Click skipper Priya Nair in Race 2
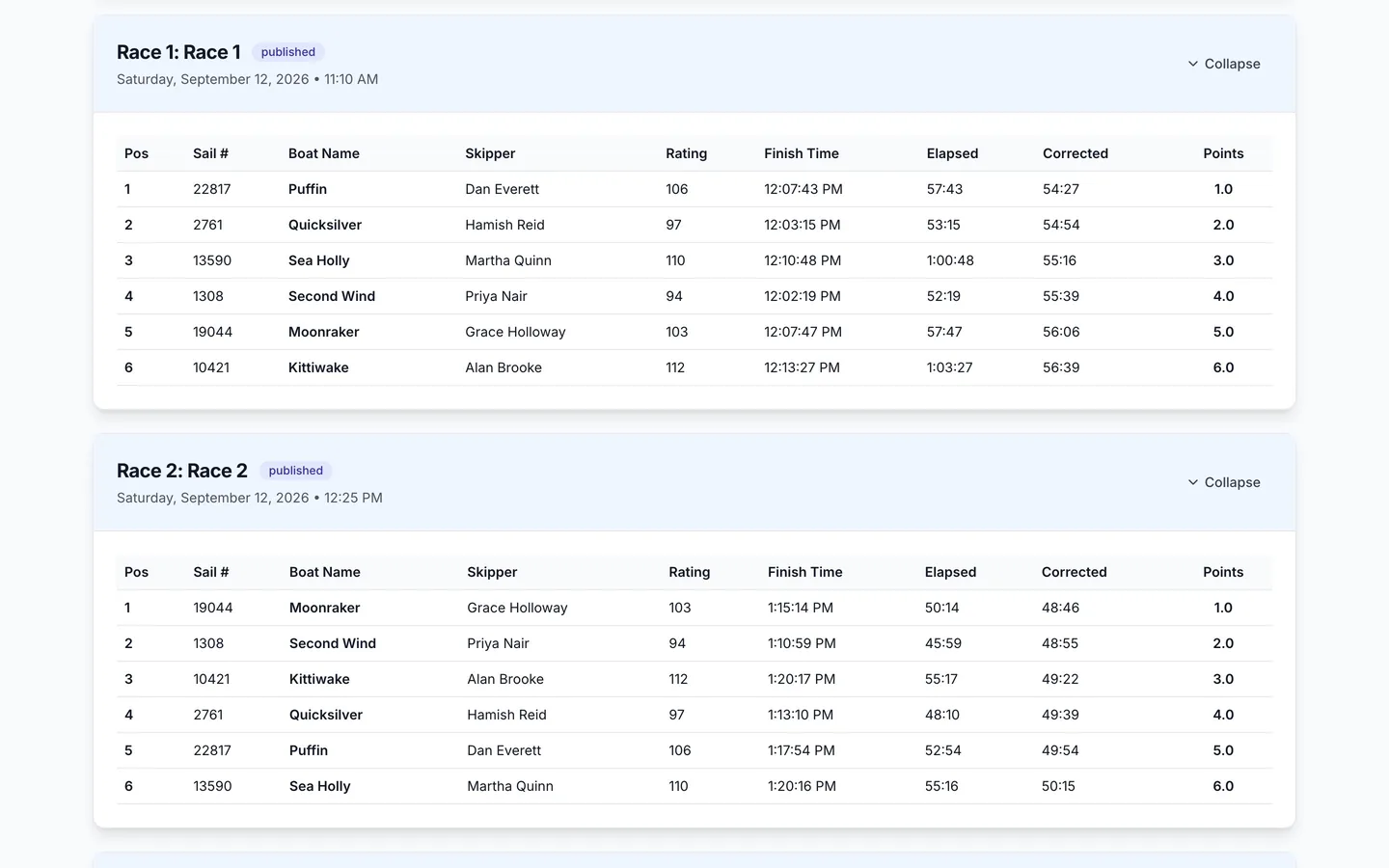 (498, 643)
